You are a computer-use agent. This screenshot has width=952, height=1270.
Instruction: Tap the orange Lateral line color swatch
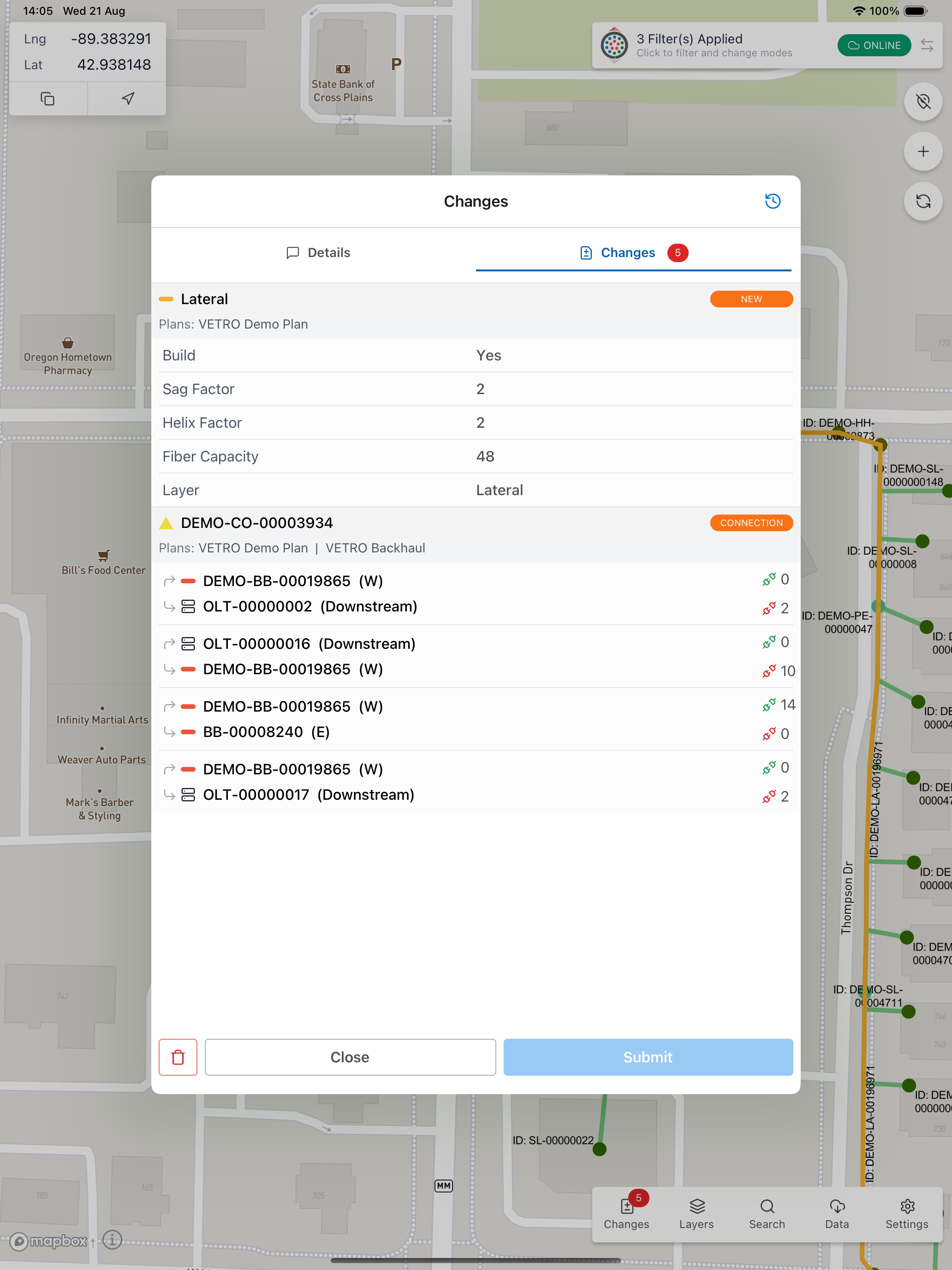coord(166,299)
